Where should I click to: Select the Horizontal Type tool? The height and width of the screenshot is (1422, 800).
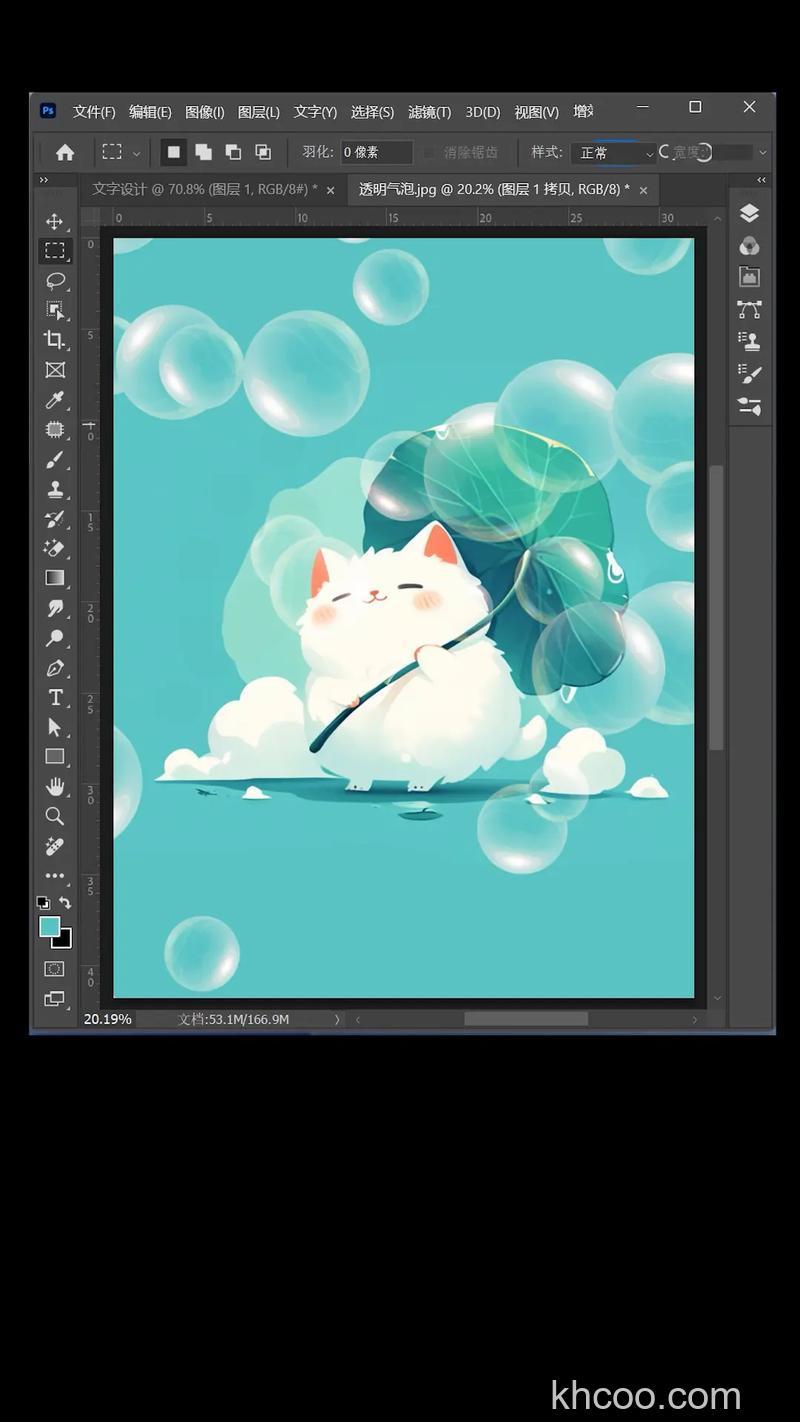(55, 697)
